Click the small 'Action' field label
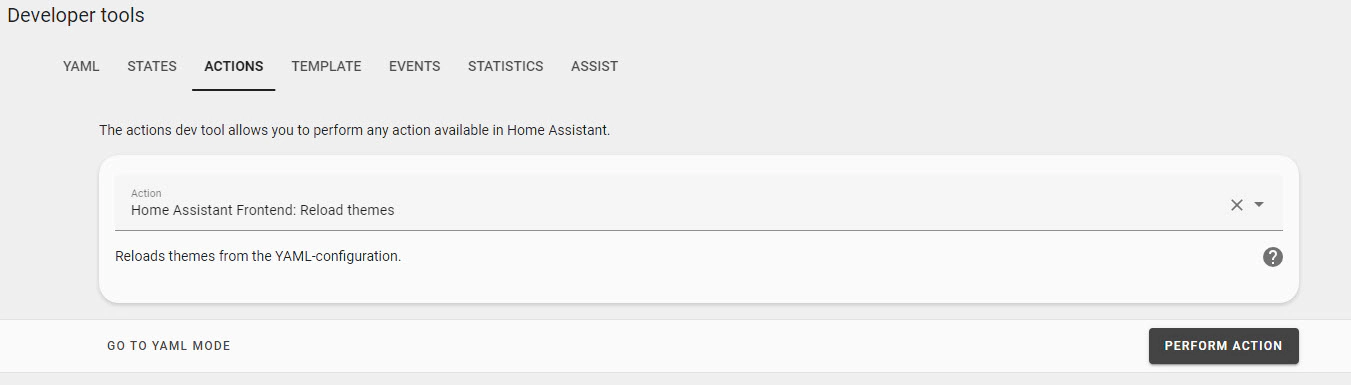1351x385 pixels. point(146,193)
